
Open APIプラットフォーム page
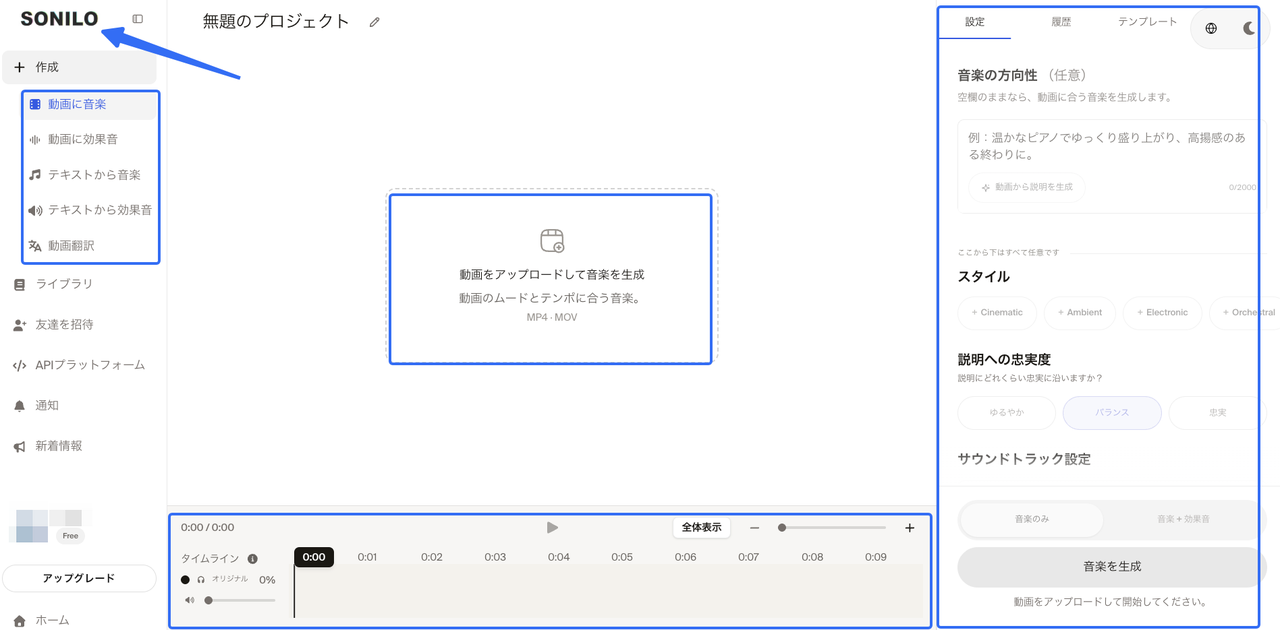click(79, 365)
